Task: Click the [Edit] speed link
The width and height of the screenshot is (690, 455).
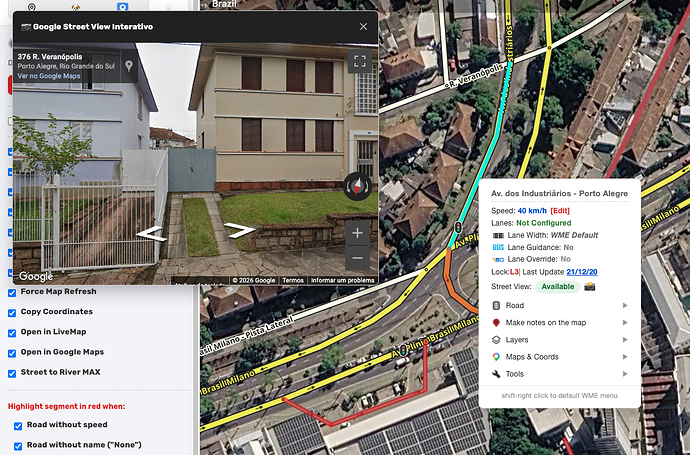Action: coord(560,211)
